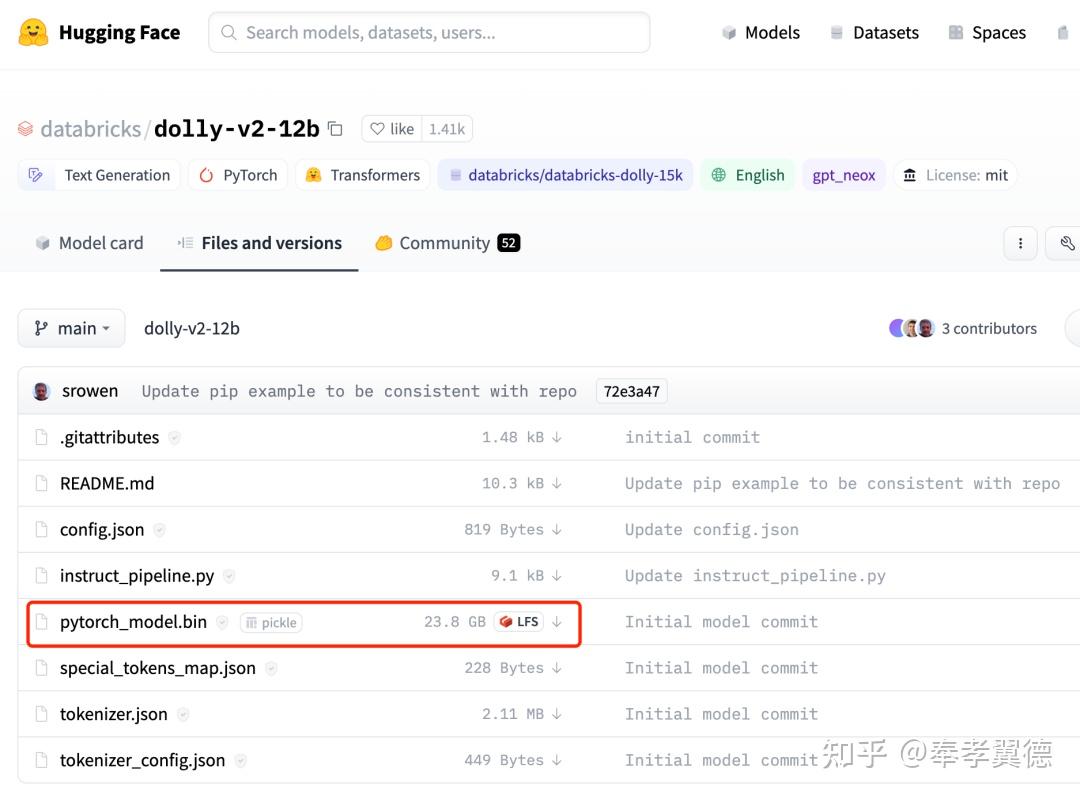Select the Transformers tag
The height and width of the screenshot is (798, 1080).
pos(362,175)
